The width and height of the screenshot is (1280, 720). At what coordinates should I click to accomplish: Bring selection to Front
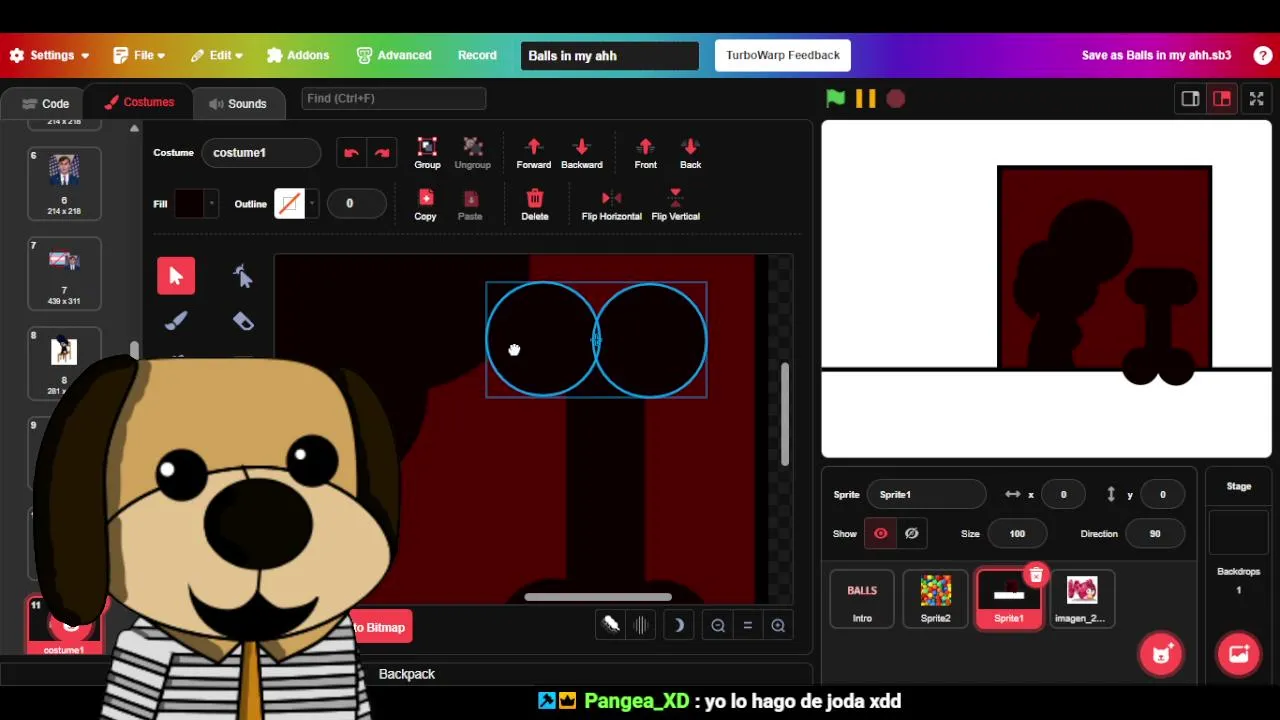[x=645, y=153]
